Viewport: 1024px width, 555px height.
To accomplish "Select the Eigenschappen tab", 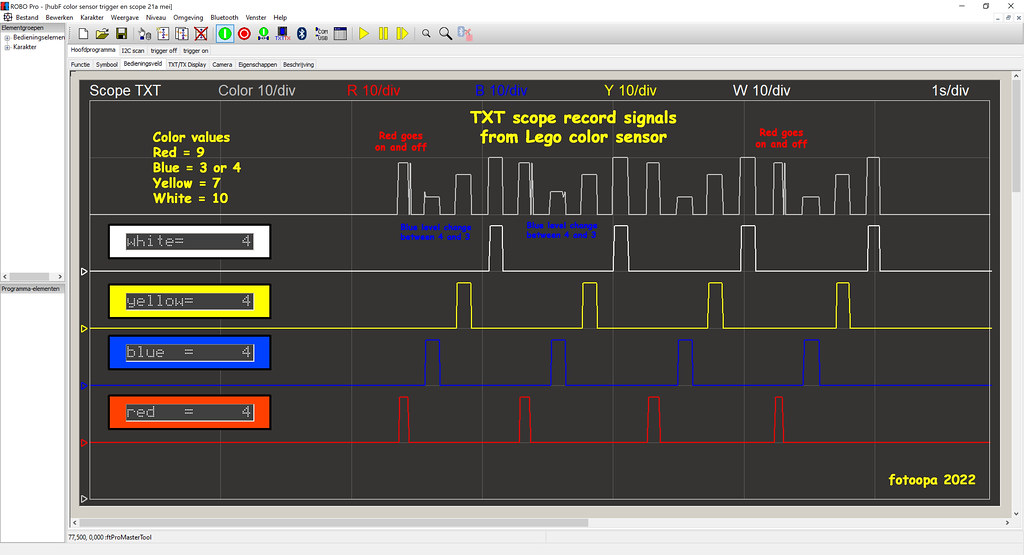I will click(257, 65).
